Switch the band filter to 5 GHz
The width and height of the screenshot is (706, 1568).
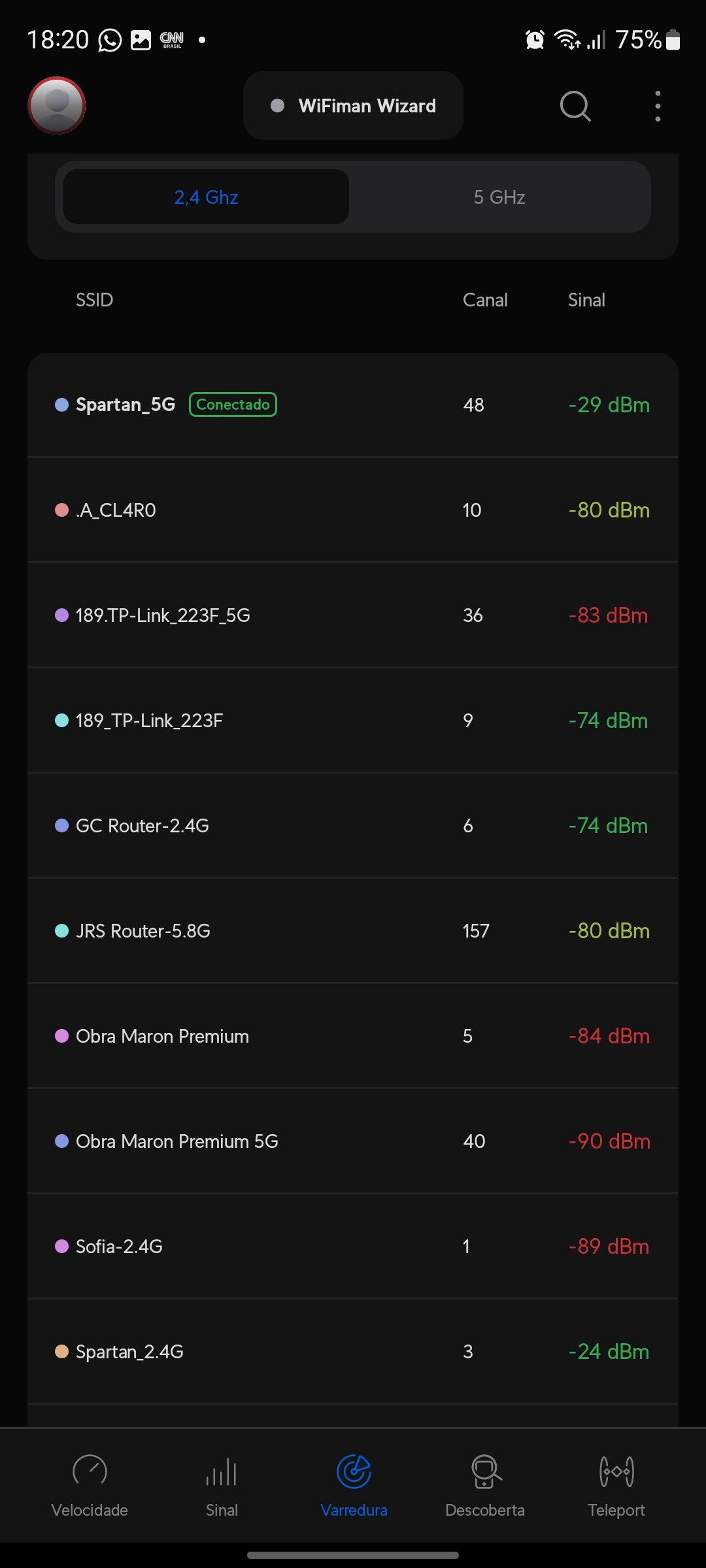point(499,197)
